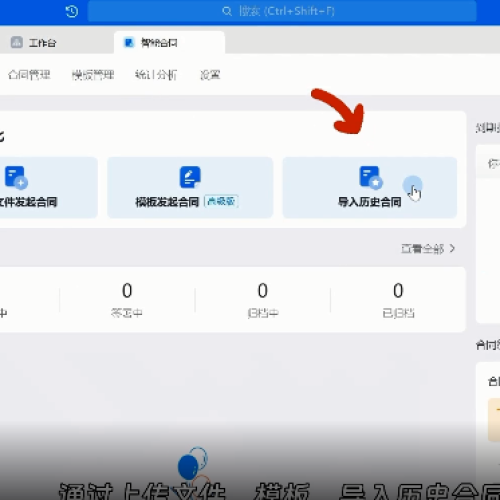
Task: Click the 导入历史合同 label
Action: tap(370, 202)
